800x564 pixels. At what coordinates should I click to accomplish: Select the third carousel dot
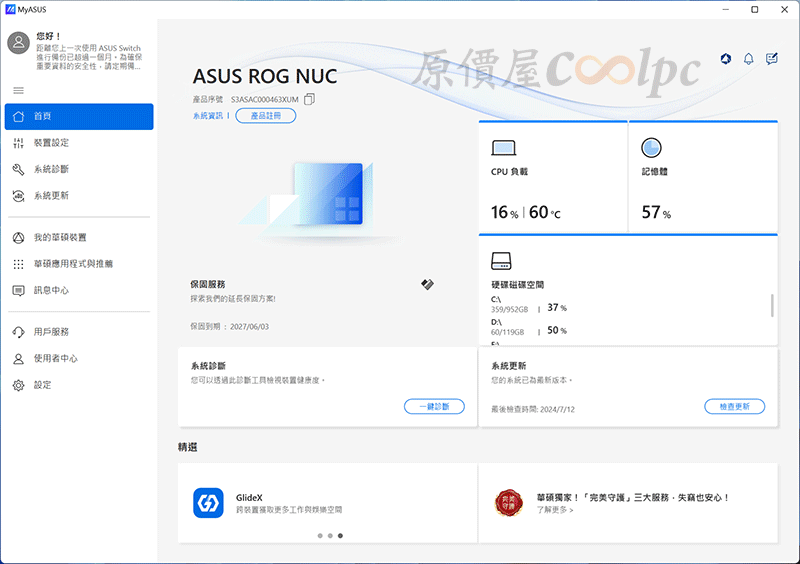tap(340, 535)
